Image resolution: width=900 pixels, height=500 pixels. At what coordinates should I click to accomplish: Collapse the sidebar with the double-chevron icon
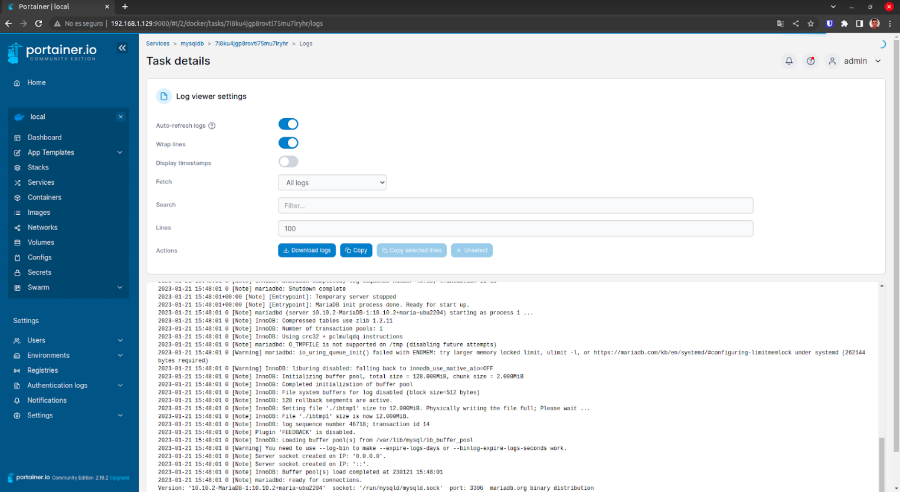pyautogui.click(x=122, y=48)
